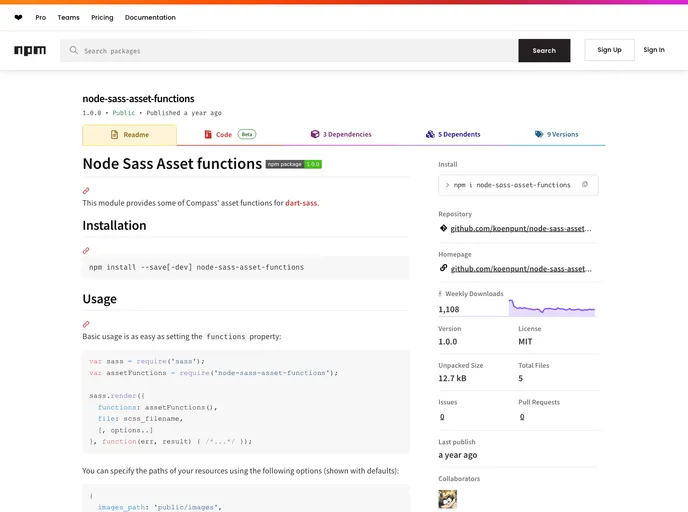Click the 'Published a year ago' text
Viewport: 688px width, 512px height.
pos(184,113)
